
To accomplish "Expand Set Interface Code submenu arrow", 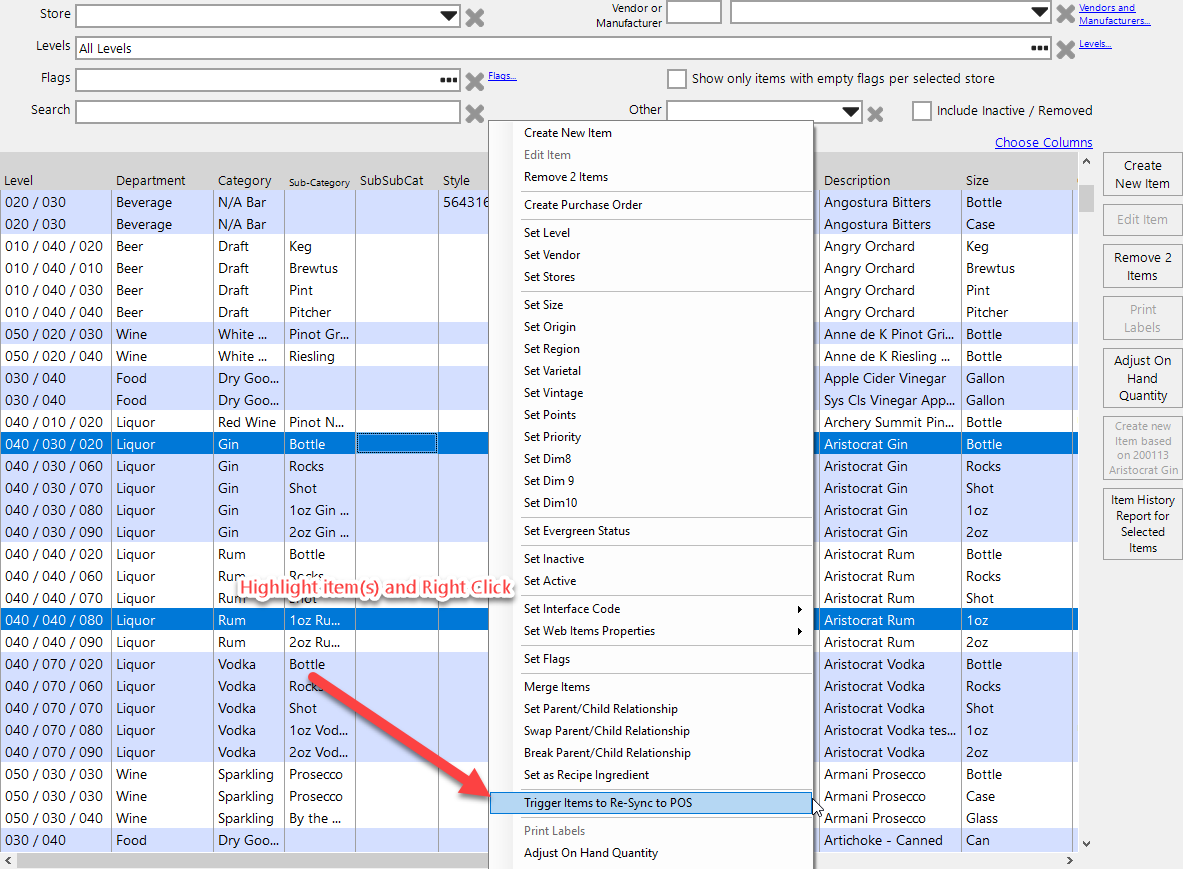I will pos(800,610).
